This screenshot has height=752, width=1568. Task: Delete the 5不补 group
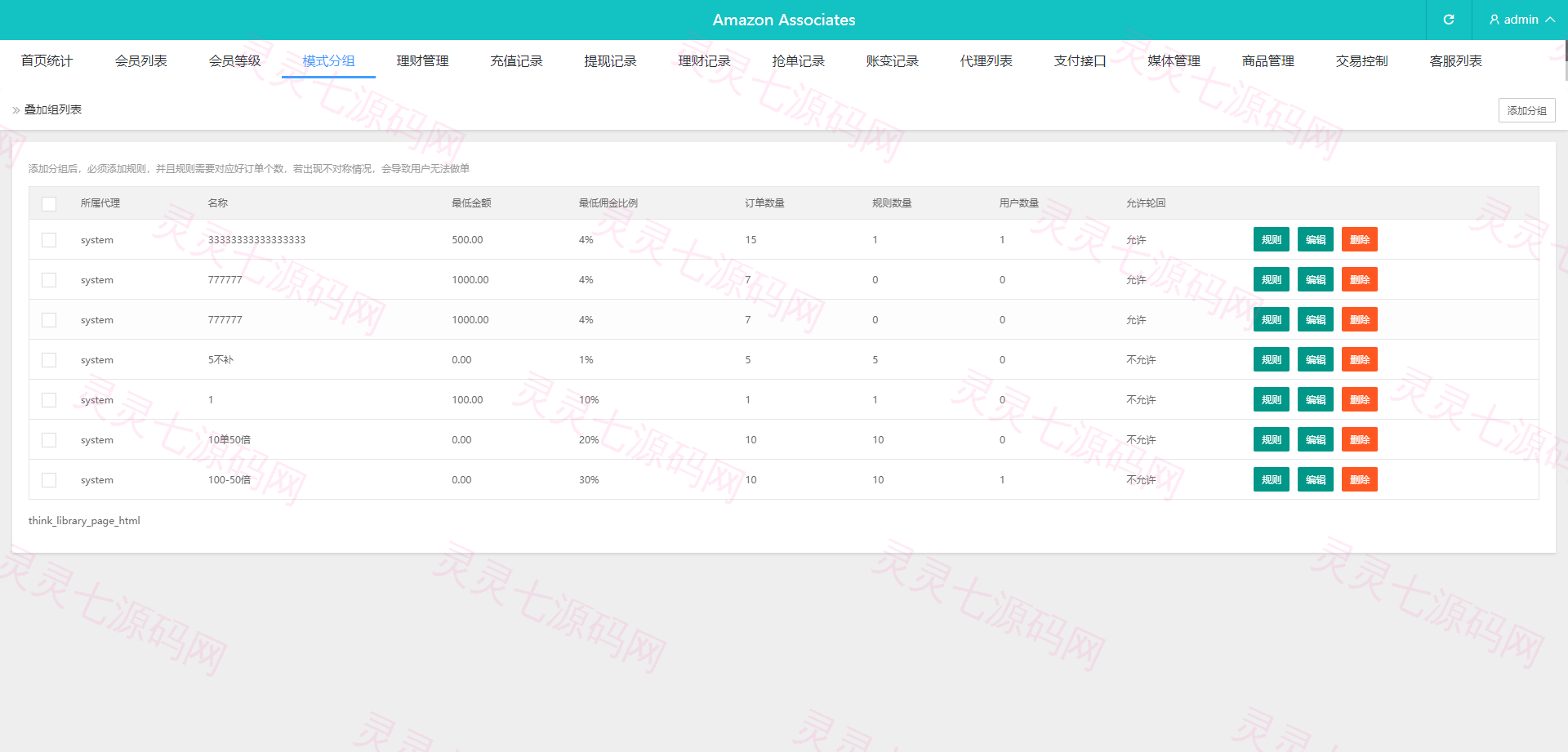1360,359
